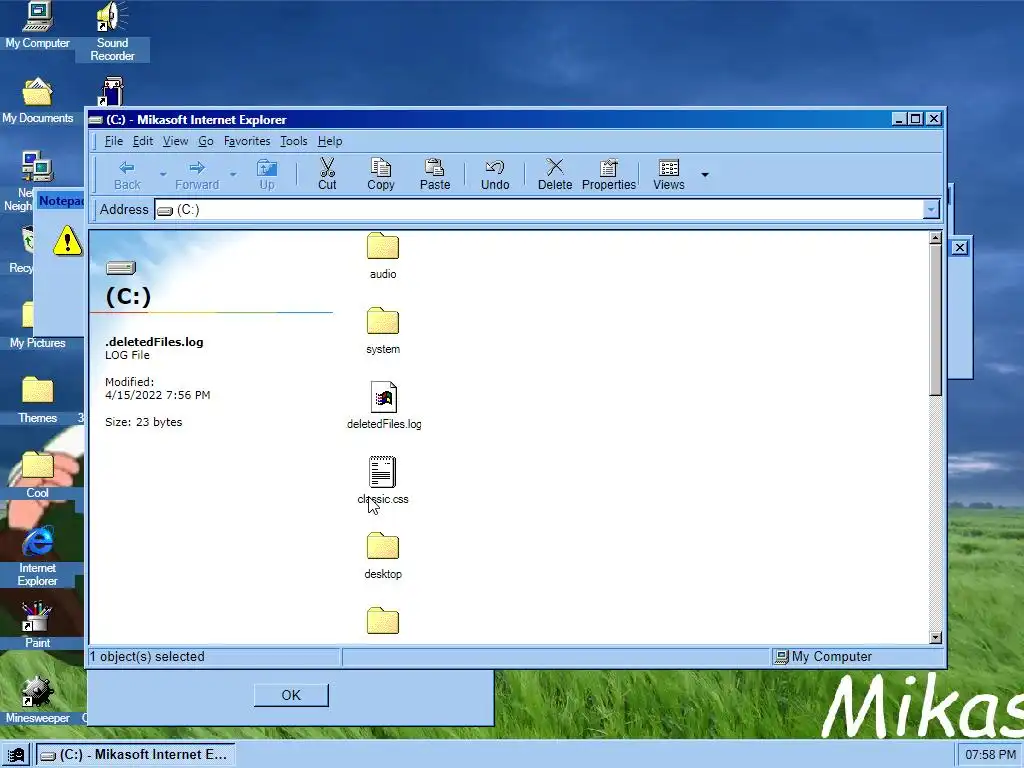The image size is (1024, 768).
Task: Click the 'Size: 23 bytes' text
Action: pos(144,422)
